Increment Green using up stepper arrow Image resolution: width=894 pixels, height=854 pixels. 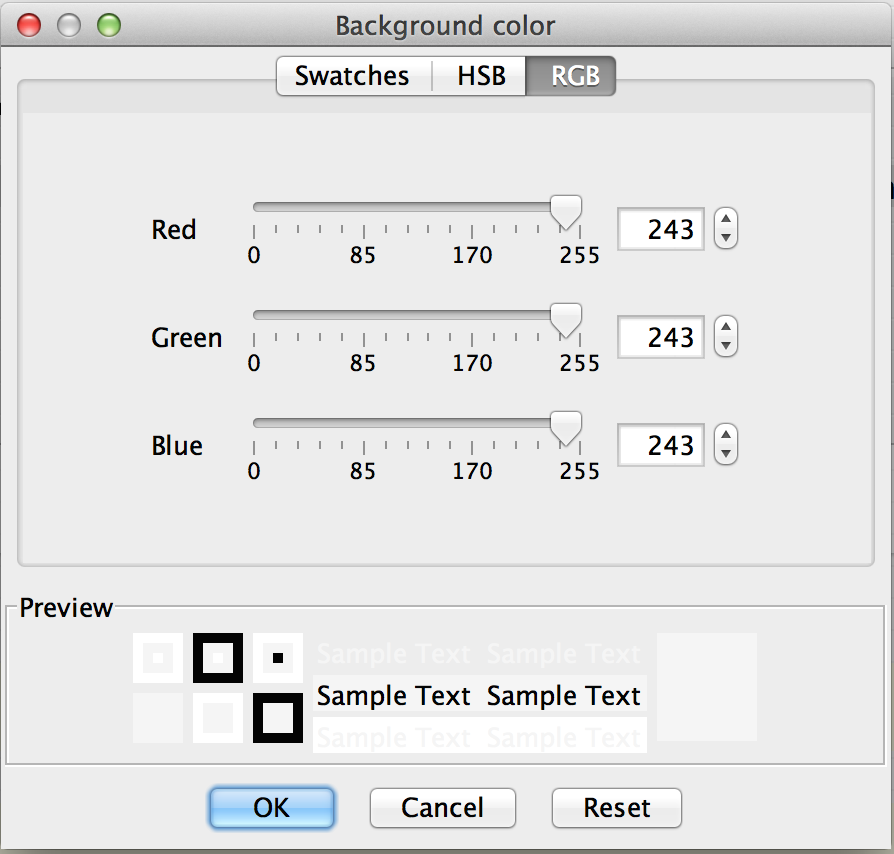click(727, 328)
